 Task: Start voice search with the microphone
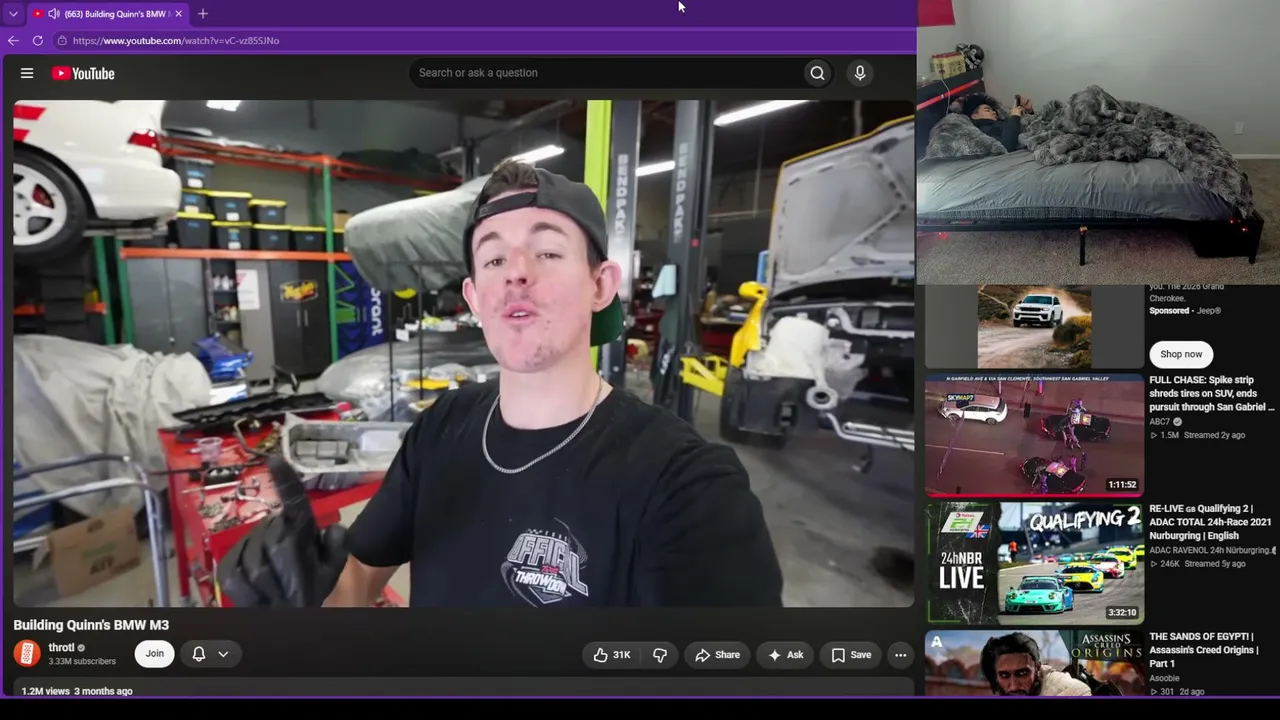point(860,73)
